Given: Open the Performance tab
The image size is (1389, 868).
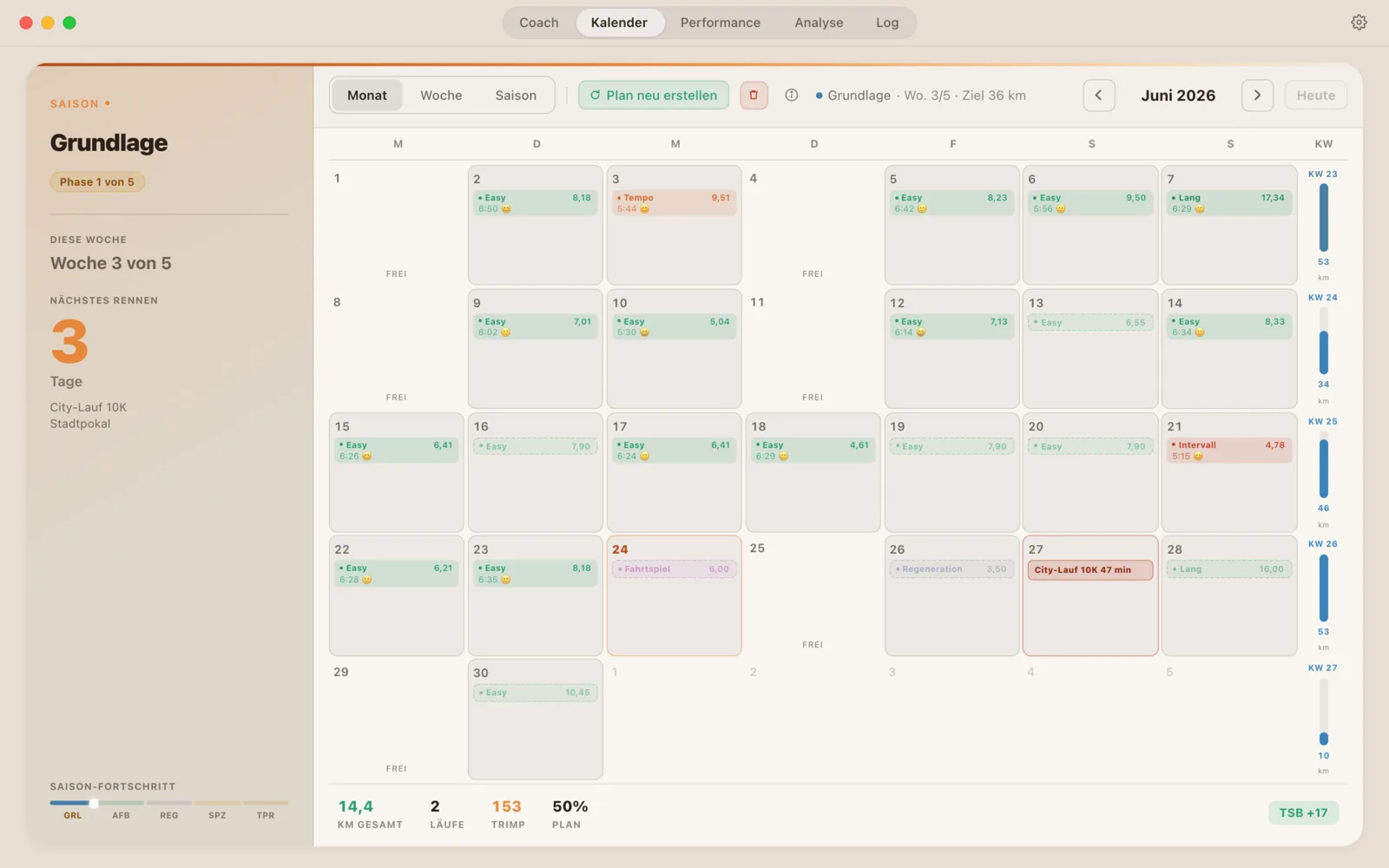Looking at the screenshot, I should [721, 23].
